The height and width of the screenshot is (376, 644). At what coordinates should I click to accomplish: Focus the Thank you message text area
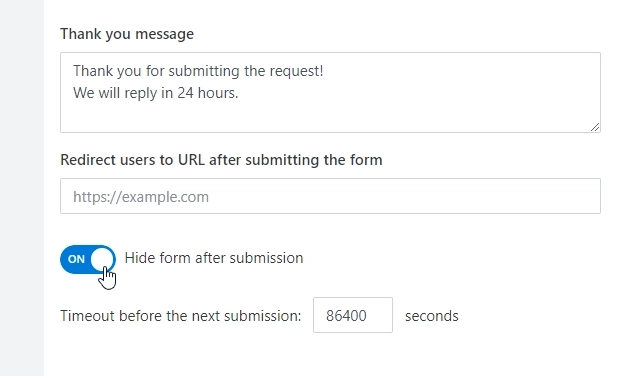point(330,92)
